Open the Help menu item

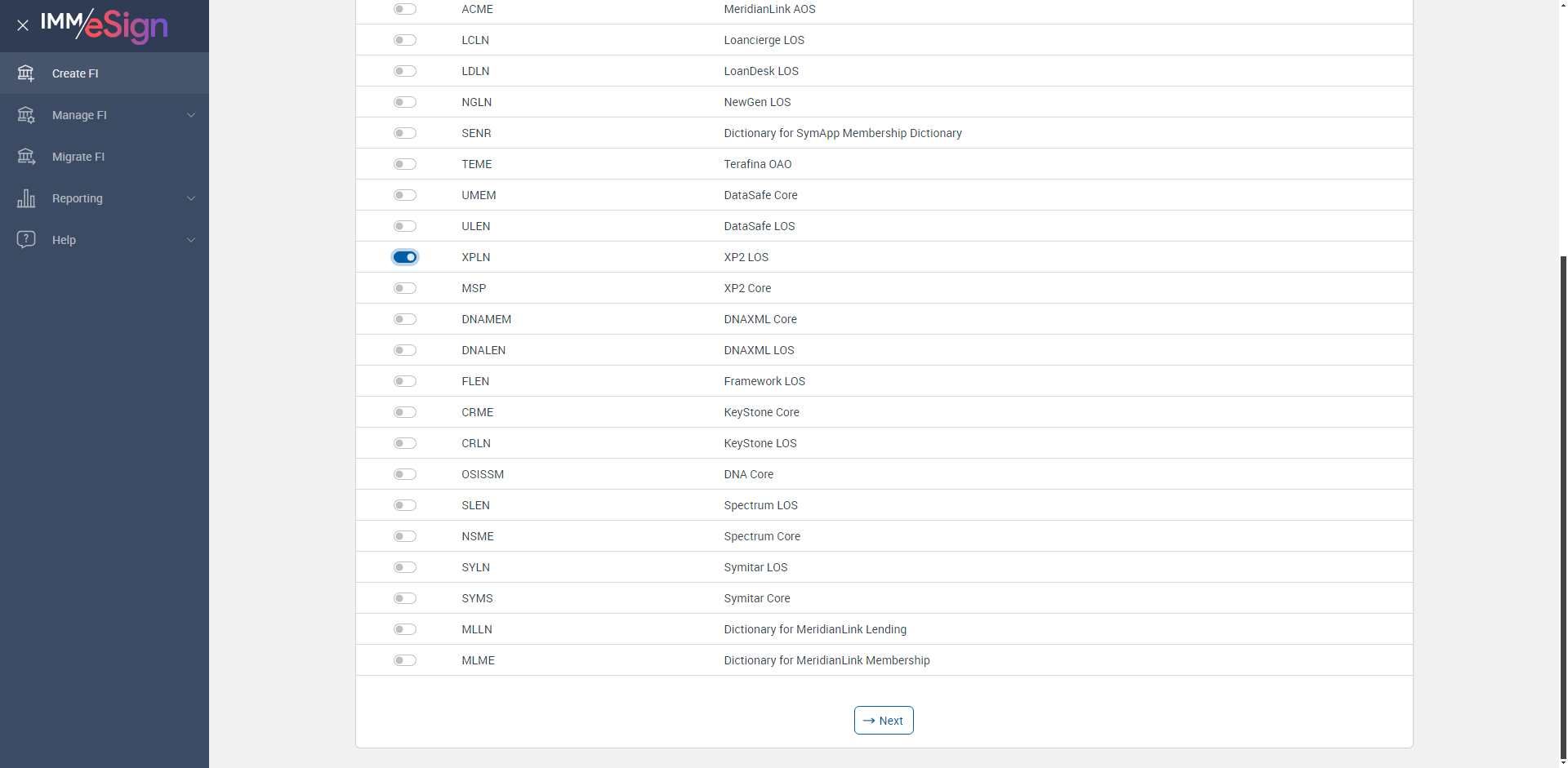105,240
